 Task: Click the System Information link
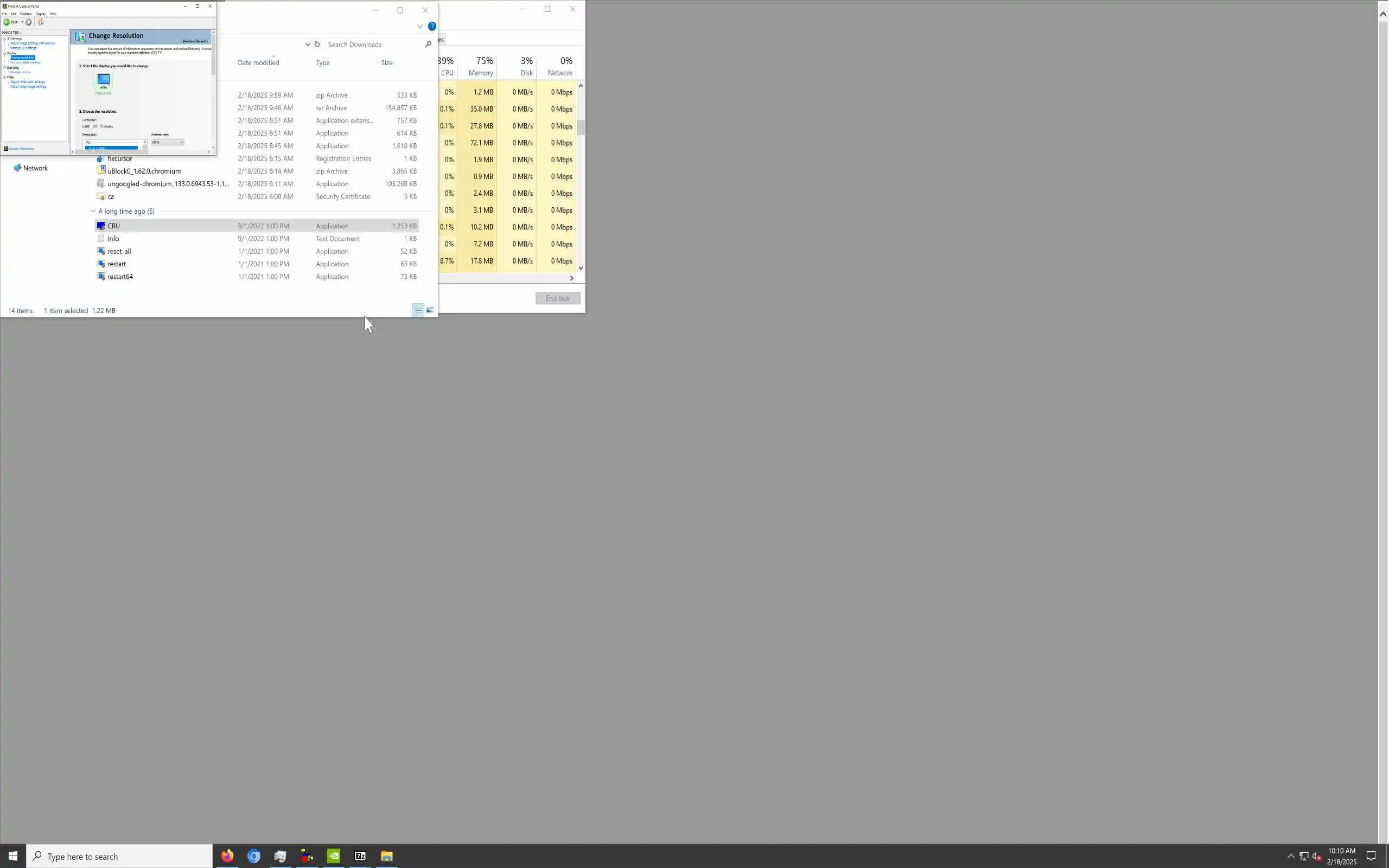[x=21, y=149]
